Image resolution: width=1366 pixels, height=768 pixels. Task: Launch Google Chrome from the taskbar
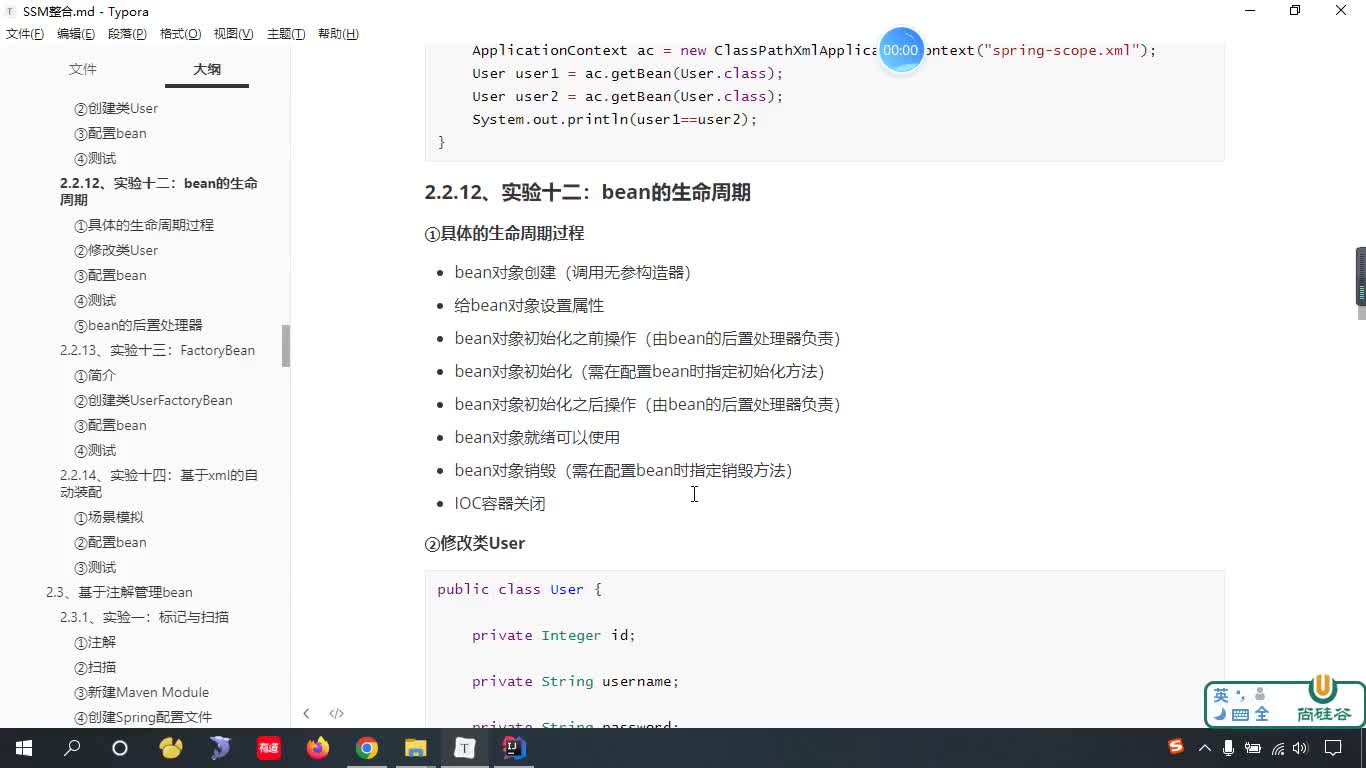point(367,748)
